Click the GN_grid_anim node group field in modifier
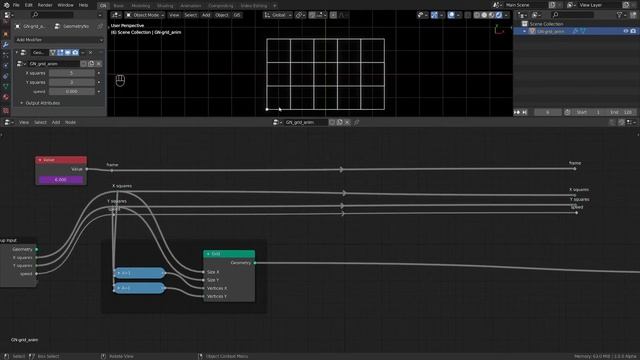The image size is (640, 360). 54,64
